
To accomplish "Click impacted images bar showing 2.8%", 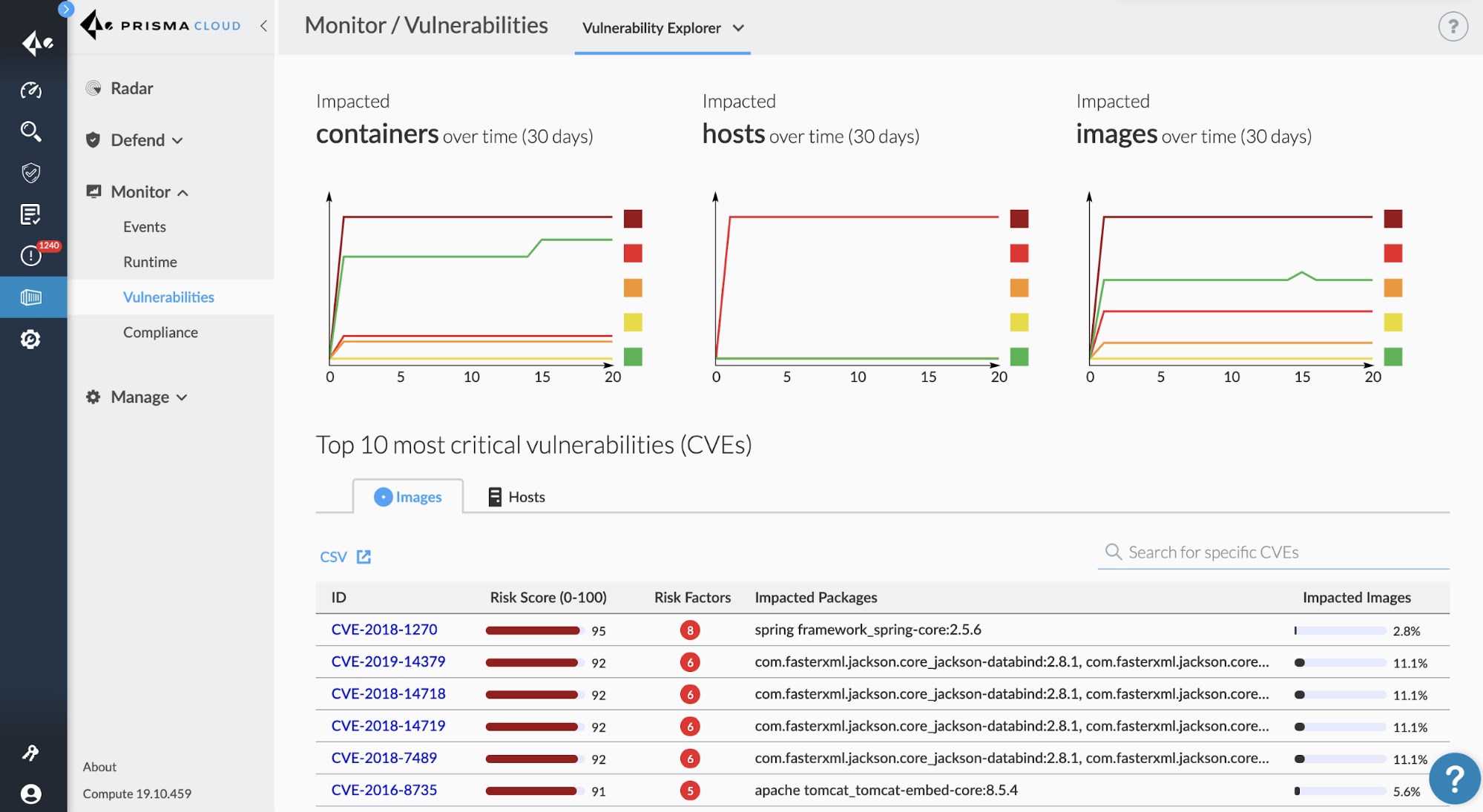I will point(1340,631).
